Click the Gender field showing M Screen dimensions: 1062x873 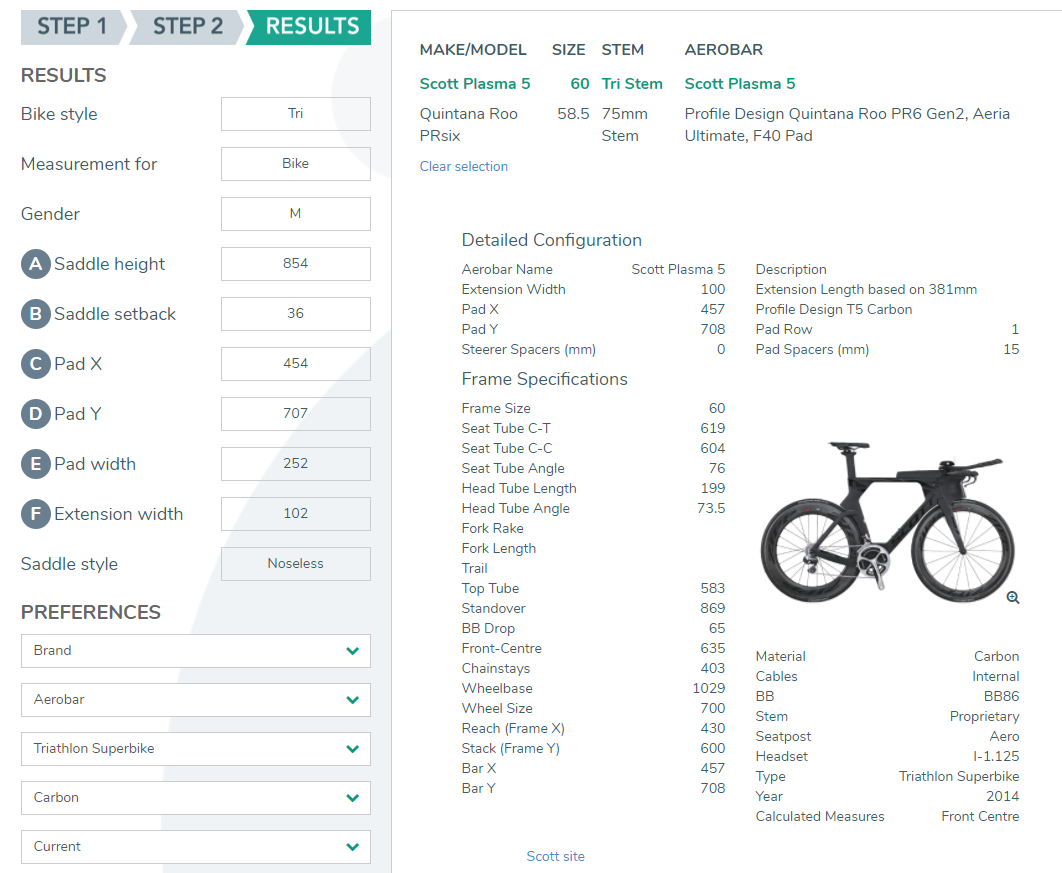click(x=295, y=214)
